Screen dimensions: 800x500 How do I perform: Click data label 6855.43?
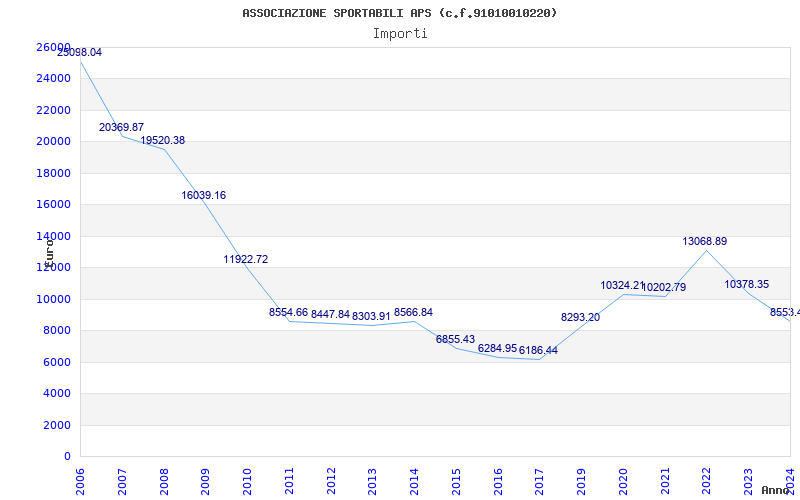(x=455, y=339)
